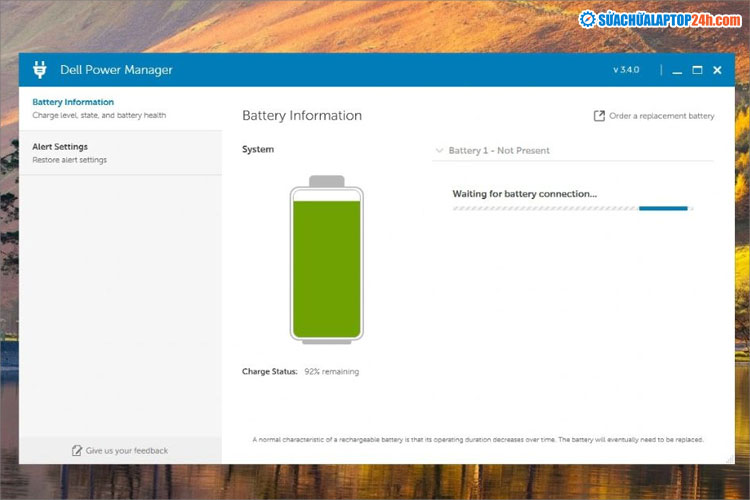This screenshot has height=500, width=750.
Task: Click the battery connection progress bar
Action: (x=573, y=208)
